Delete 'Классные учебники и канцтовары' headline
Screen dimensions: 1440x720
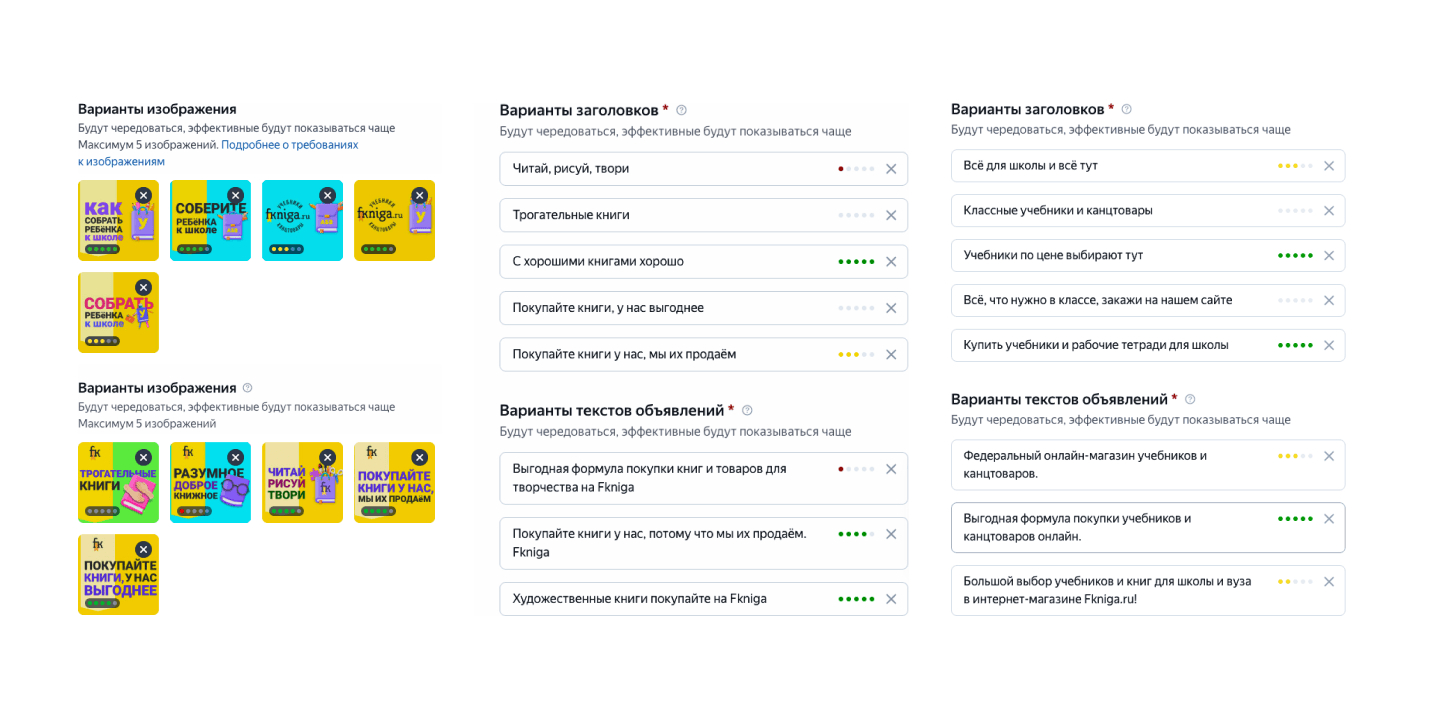pyautogui.click(x=1329, y=211)
